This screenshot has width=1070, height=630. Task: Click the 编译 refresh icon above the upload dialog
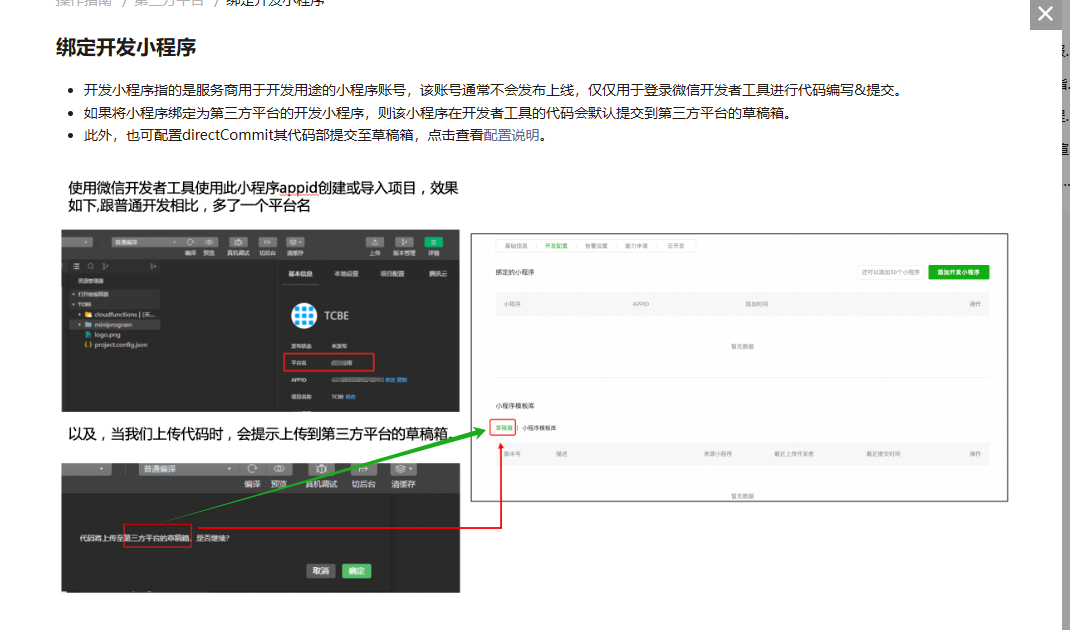(x=252, y=468)
